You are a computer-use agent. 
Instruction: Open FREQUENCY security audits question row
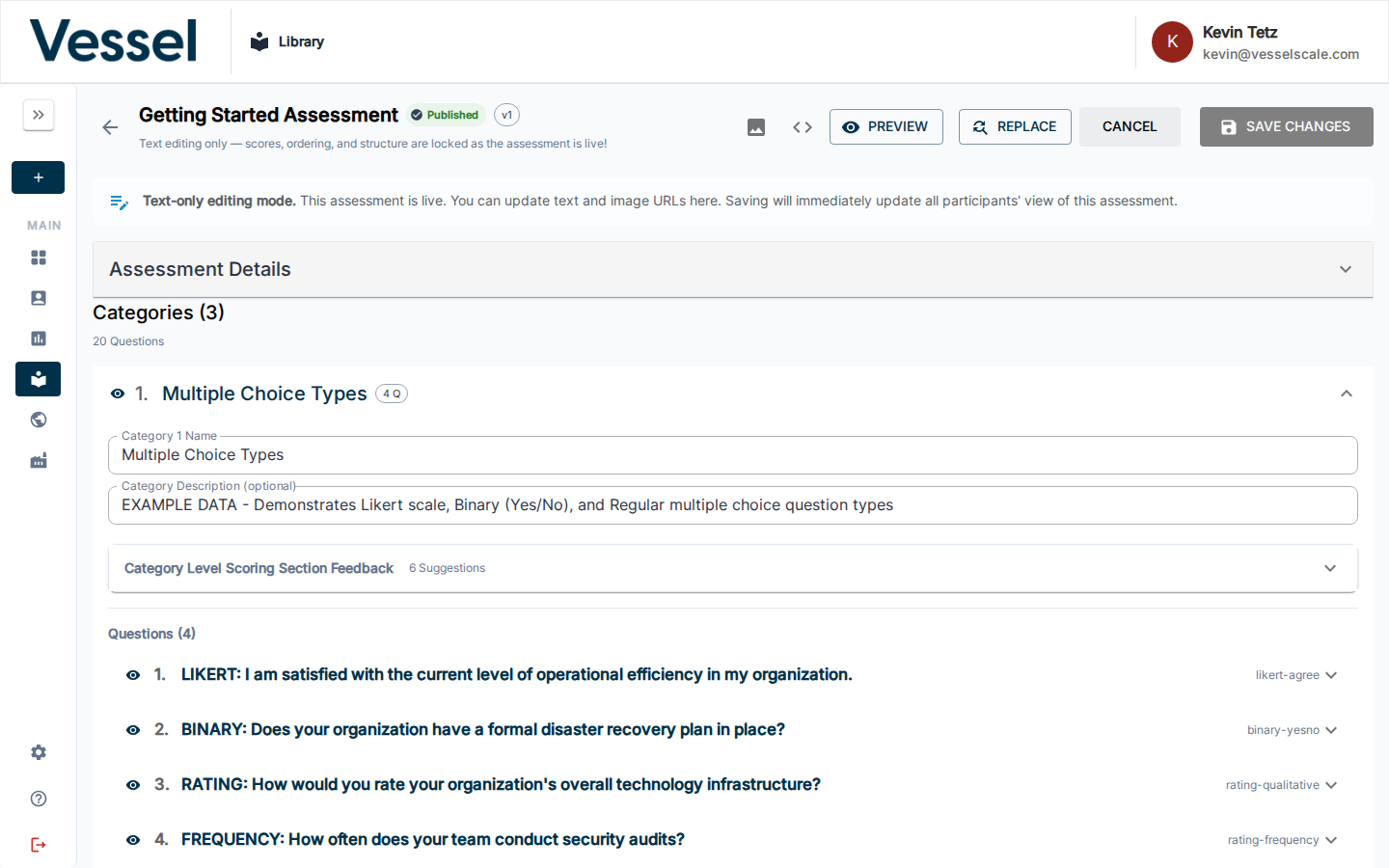coord(733,840)
